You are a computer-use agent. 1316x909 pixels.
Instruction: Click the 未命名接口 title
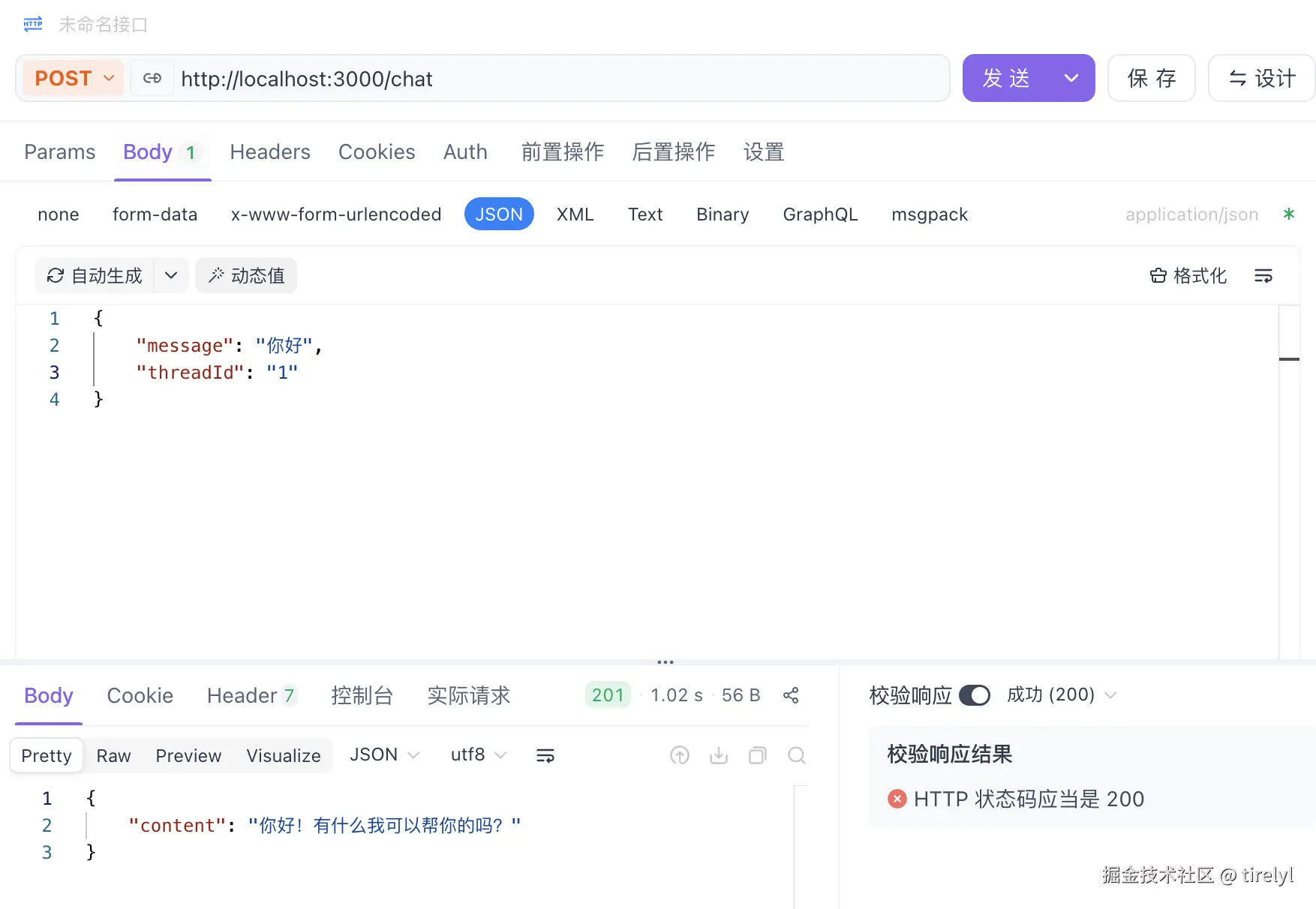(x=103, y=25)
